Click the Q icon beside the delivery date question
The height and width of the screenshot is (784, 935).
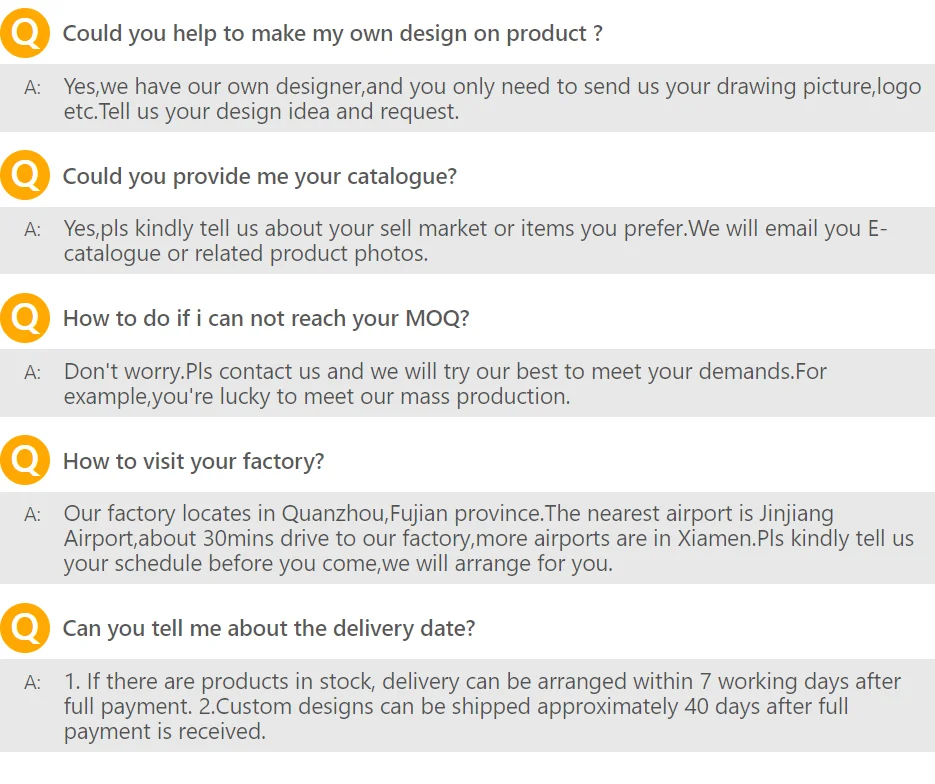25,629
